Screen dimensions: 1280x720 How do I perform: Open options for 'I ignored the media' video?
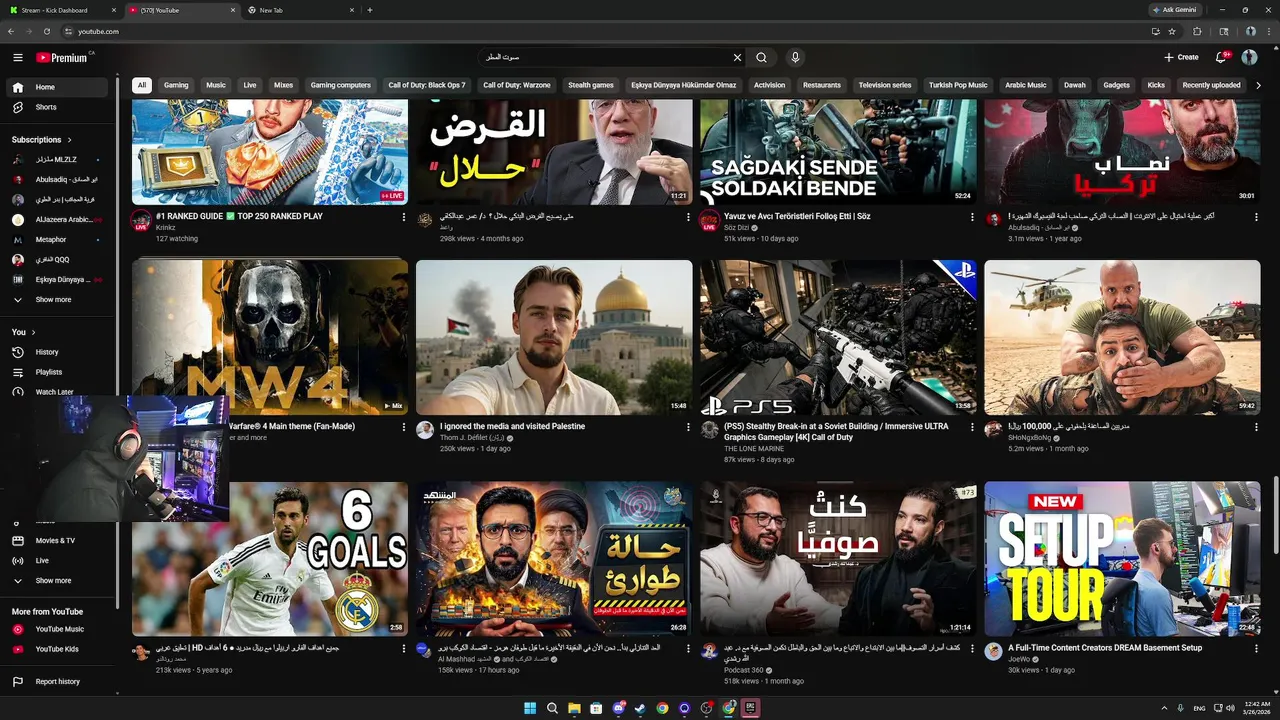[688, 427]
